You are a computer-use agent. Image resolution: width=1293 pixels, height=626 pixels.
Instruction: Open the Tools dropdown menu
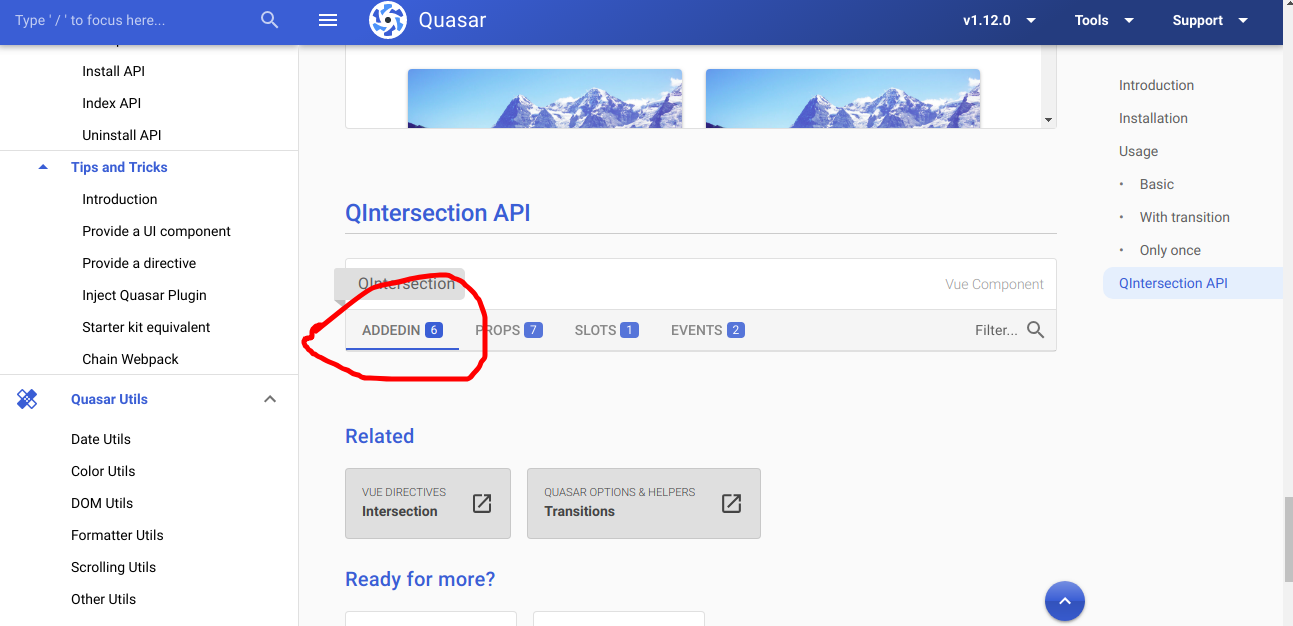pos(1104,20)
